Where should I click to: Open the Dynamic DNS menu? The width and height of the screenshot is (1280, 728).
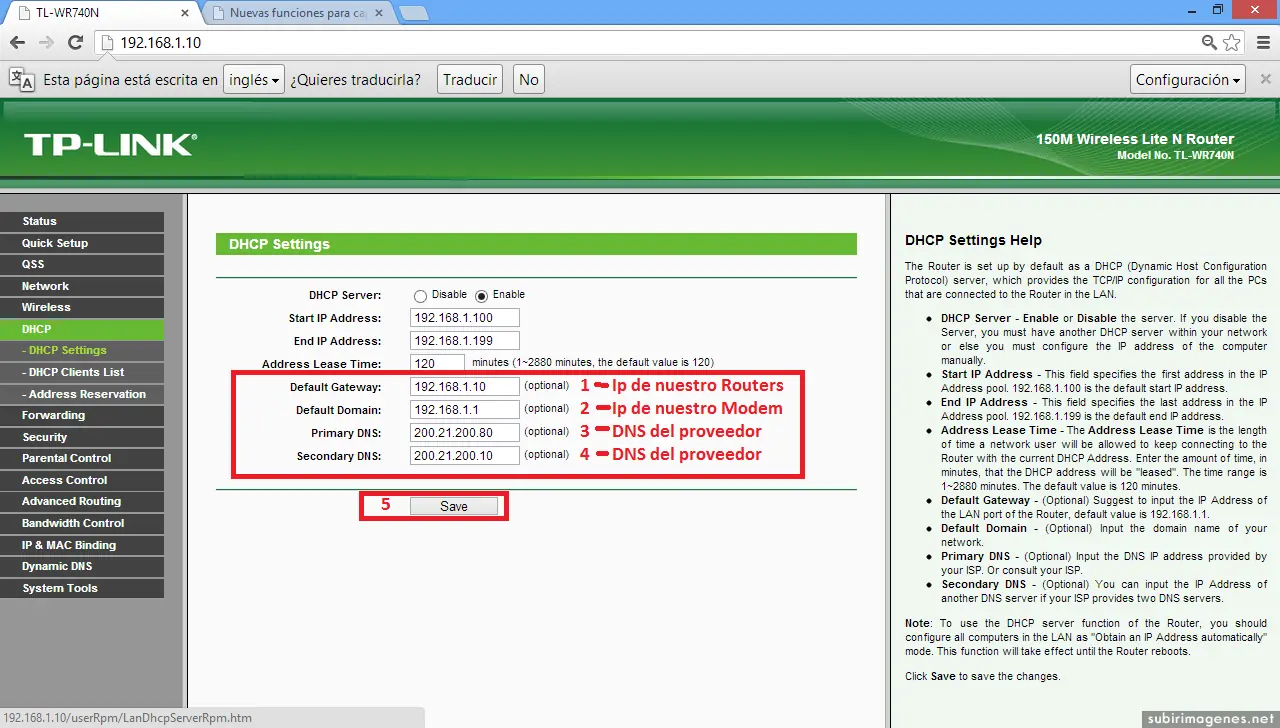pos(82,566)
